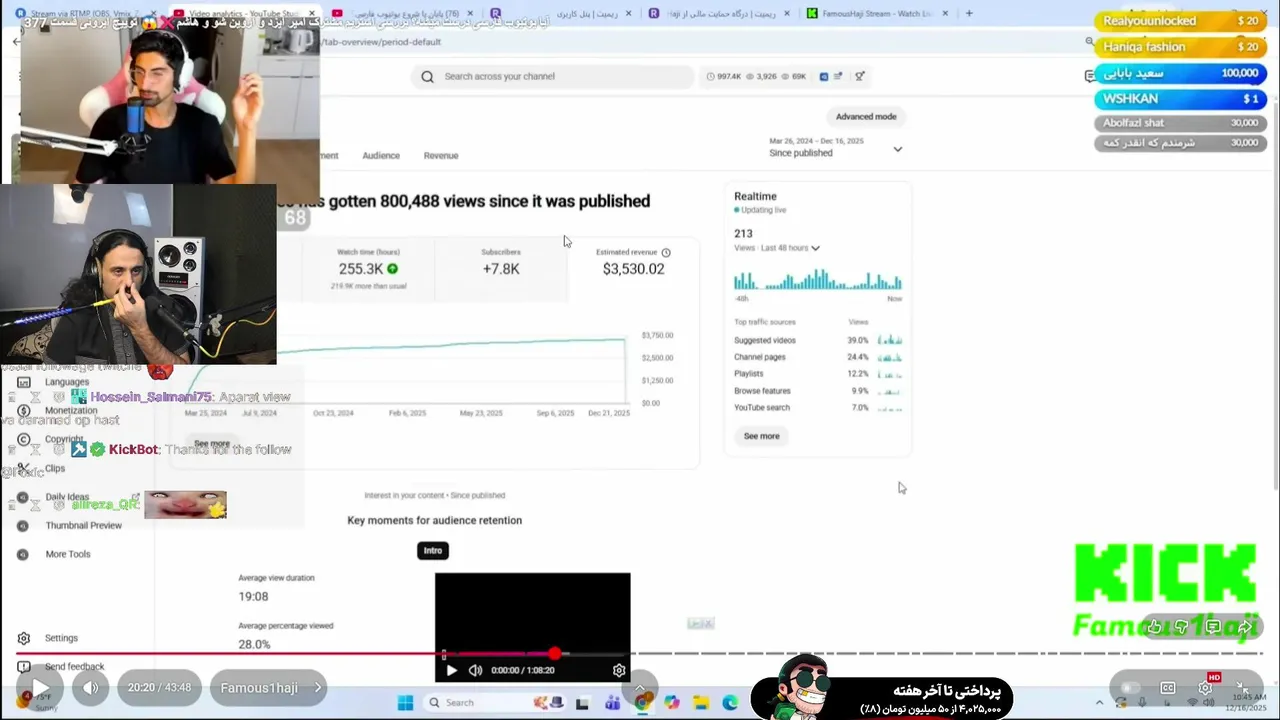Open Languages in the sidebar
1280x720 pixels.
67,382
